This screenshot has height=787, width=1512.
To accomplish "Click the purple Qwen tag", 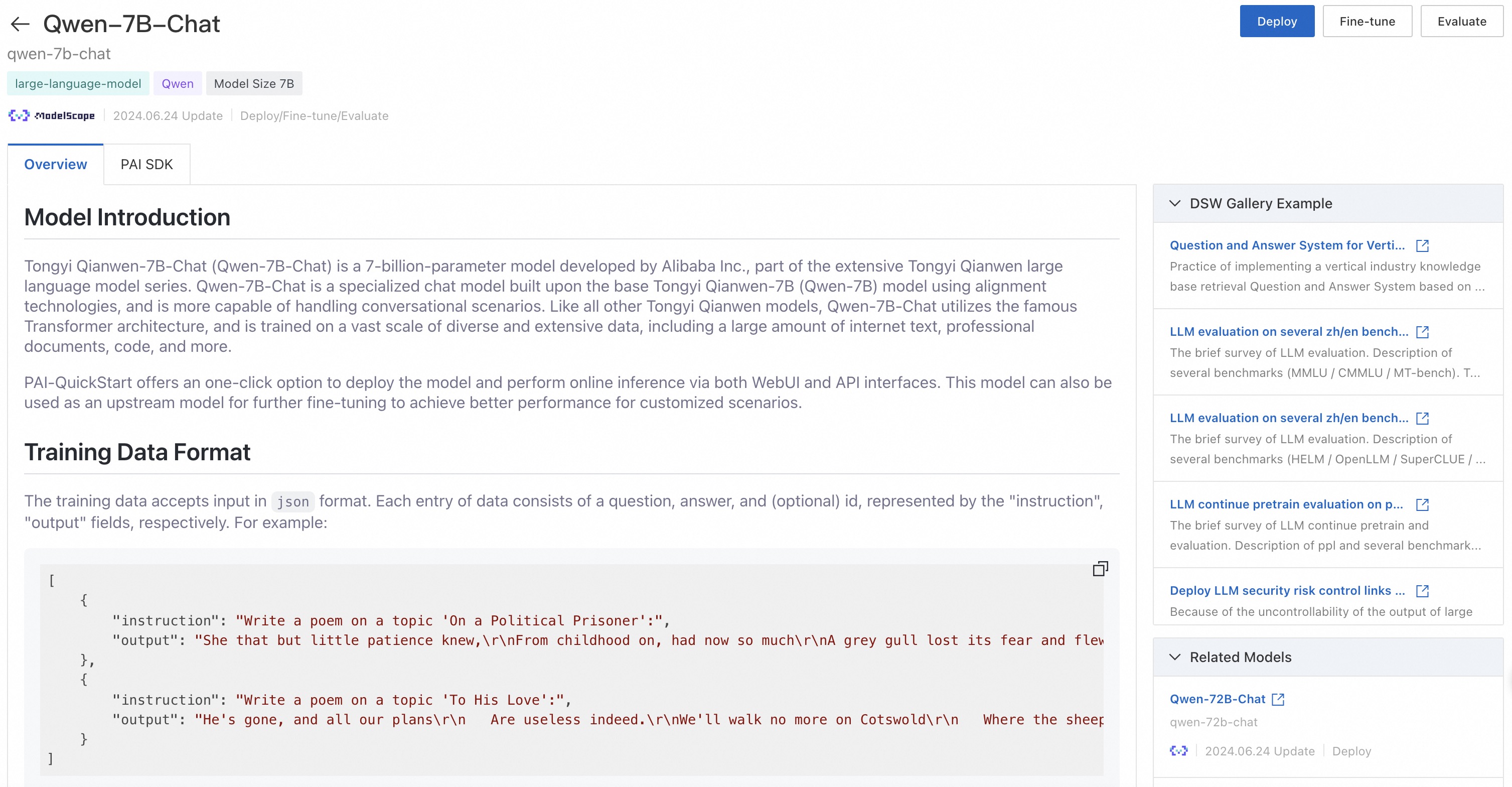I will click(177, 83).
